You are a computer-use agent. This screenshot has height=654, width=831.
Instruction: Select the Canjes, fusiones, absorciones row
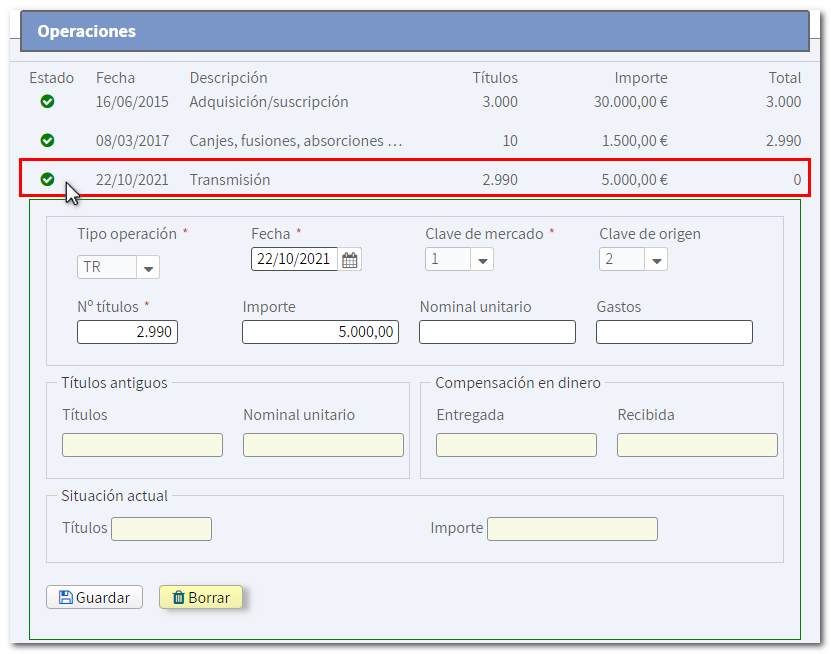point(295,141)
